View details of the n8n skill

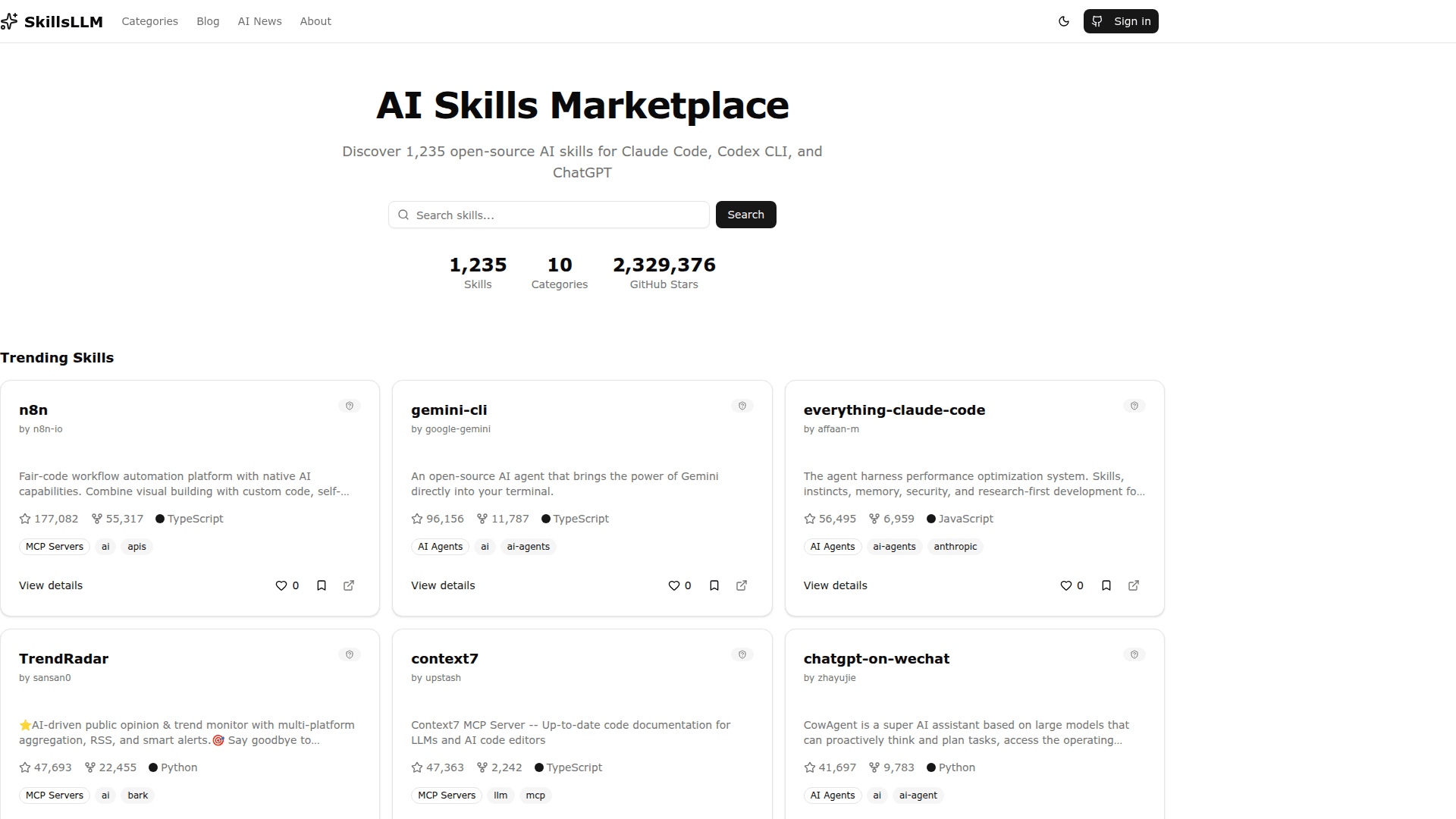pos(50,585)
